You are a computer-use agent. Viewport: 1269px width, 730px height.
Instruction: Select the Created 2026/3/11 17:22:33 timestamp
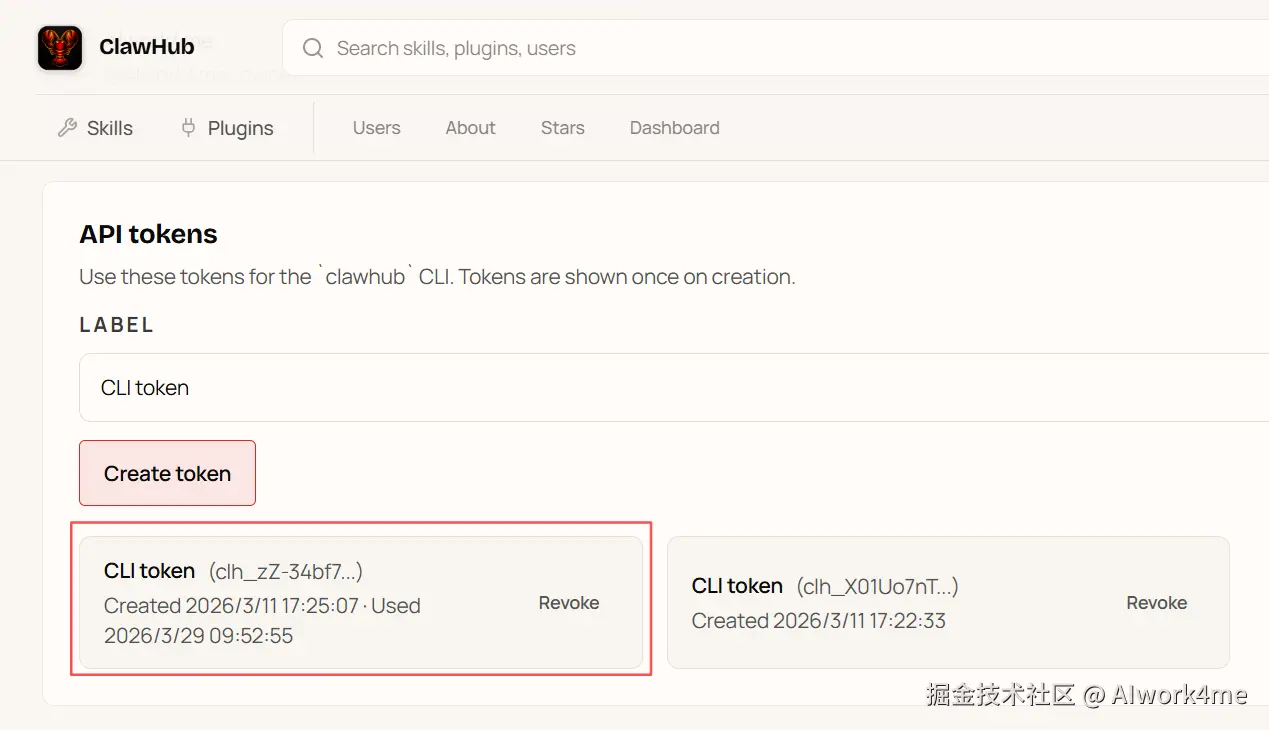[819, 621]
